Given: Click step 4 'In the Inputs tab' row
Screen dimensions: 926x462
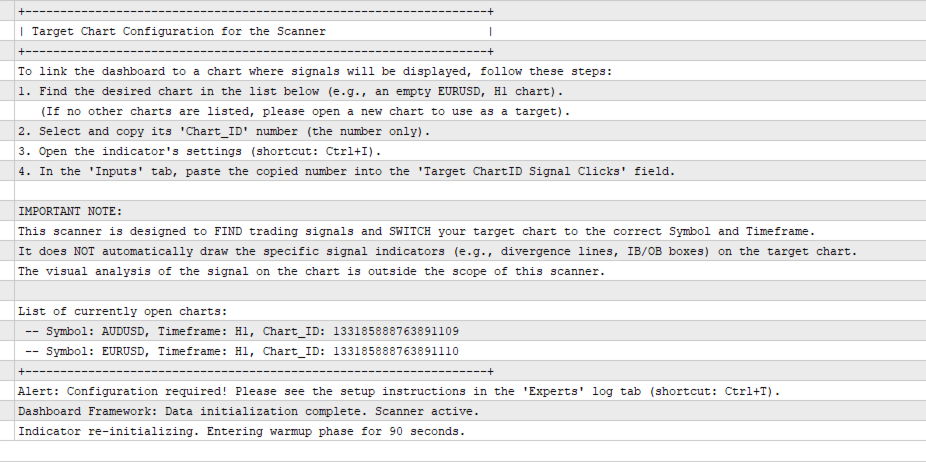Looking at the screenshot, I should [x=470, y=171].
